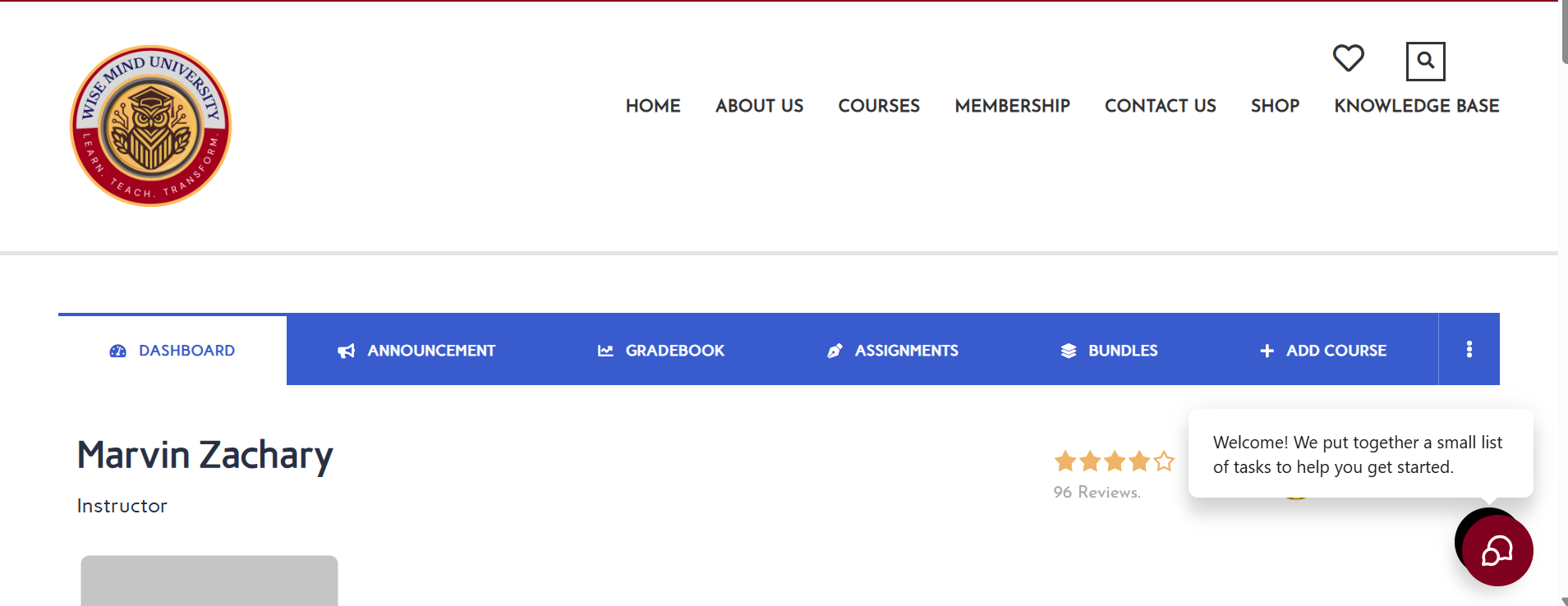The image size is (1568, 606).
Task: Open the Knowledge Base menu item
Action: tap(1416, 106)
